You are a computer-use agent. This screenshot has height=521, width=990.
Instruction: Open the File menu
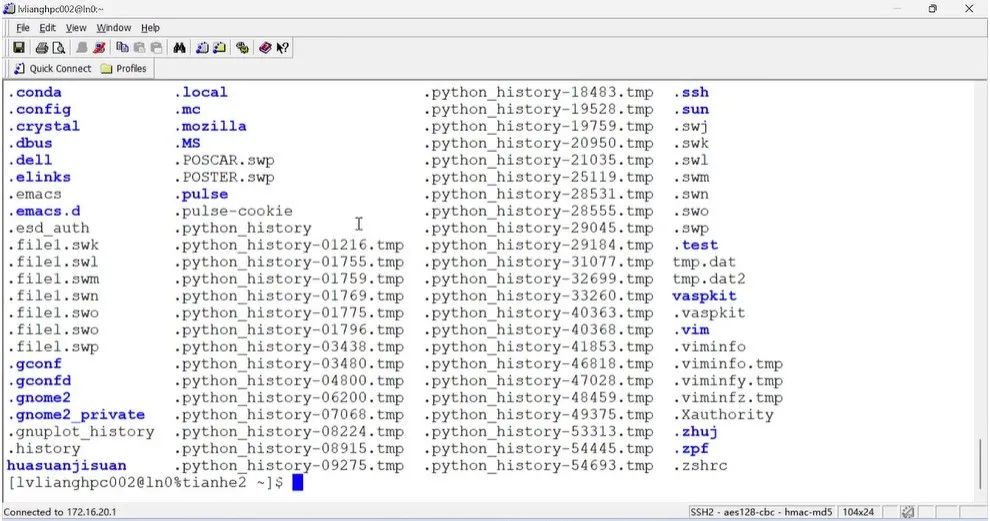coord(23,28)
